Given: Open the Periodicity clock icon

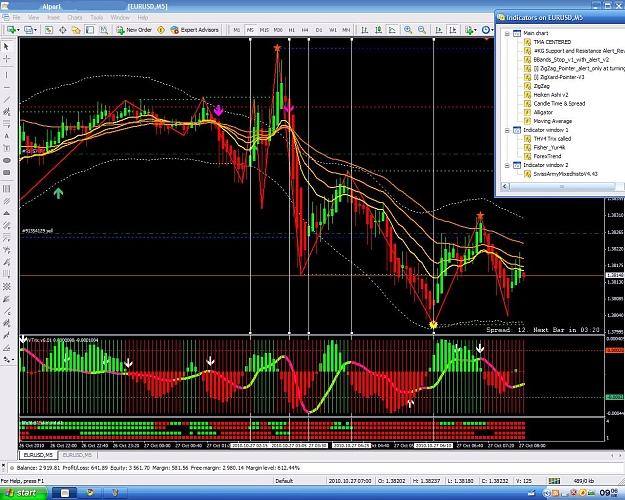Looking at the screenshot, I should (x=486, y=30).
